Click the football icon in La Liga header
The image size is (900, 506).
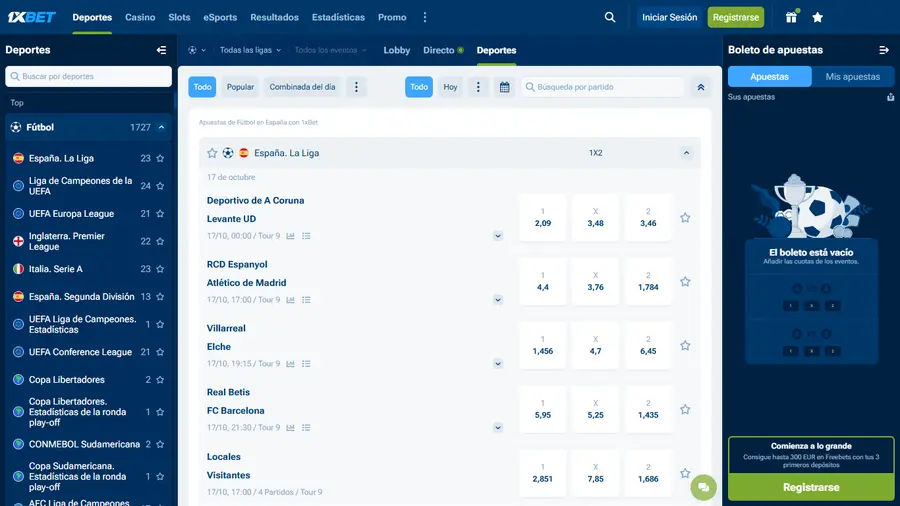tap(228, 153)
